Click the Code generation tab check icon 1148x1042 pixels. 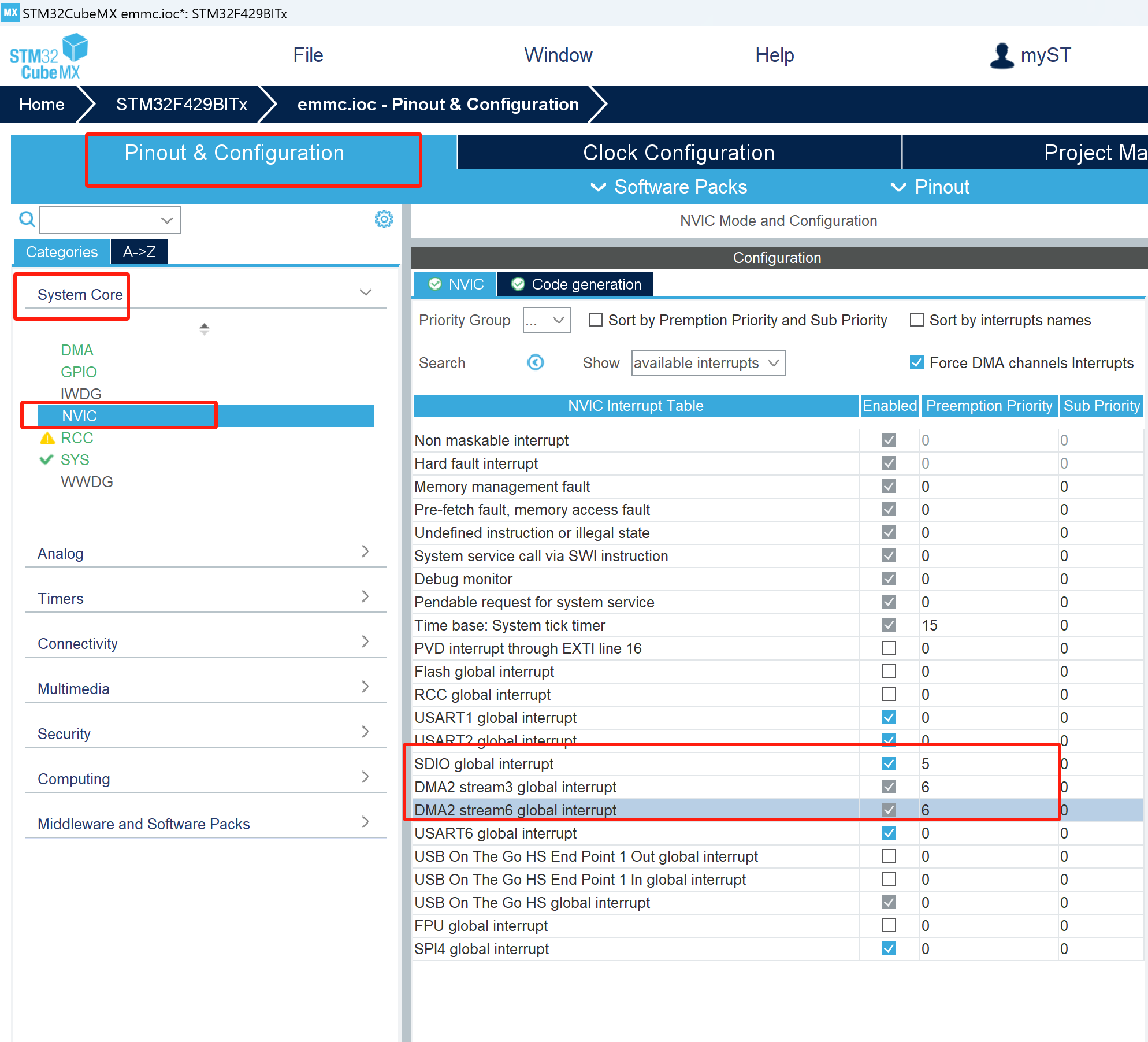(x=518, y=284)
